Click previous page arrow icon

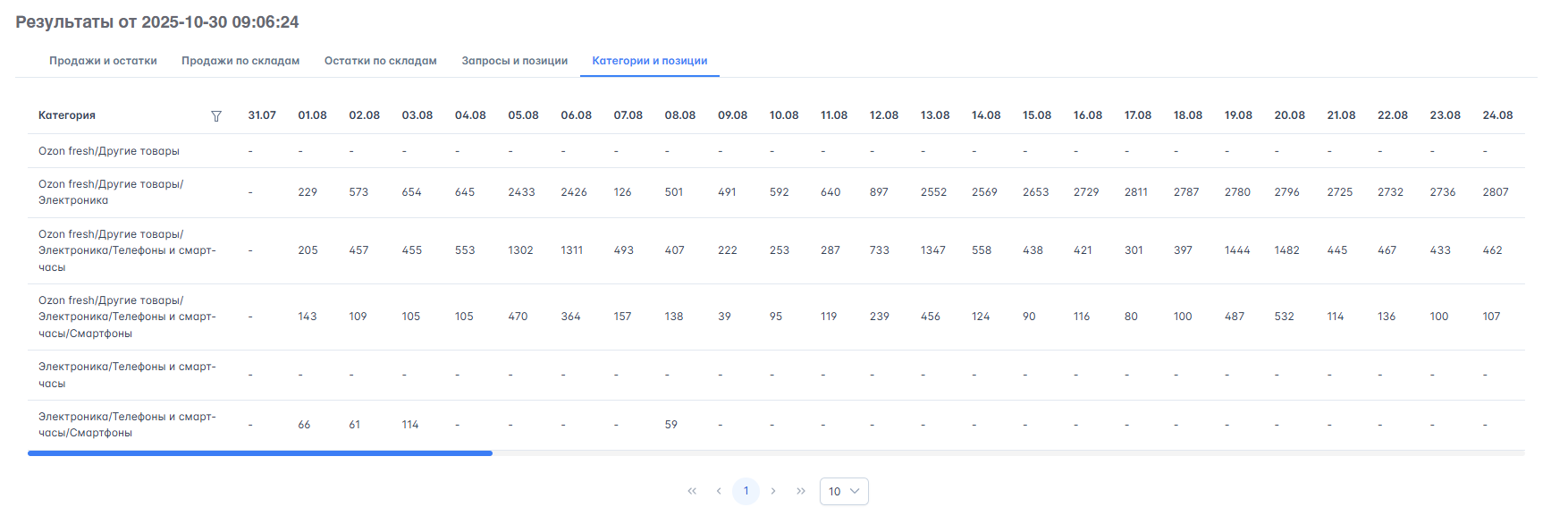[719, 491]
